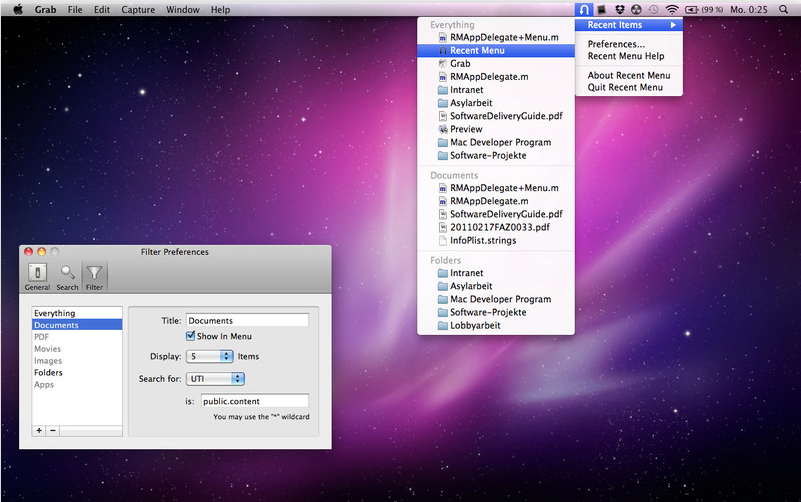Select Images in filter list
The height and width of the screenshot is (502, 801).
(77, 361)
